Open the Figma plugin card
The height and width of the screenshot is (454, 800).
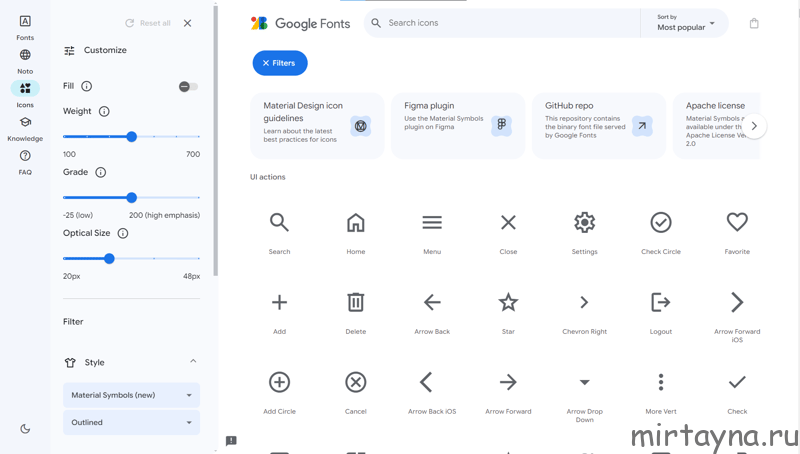(458, 126)
